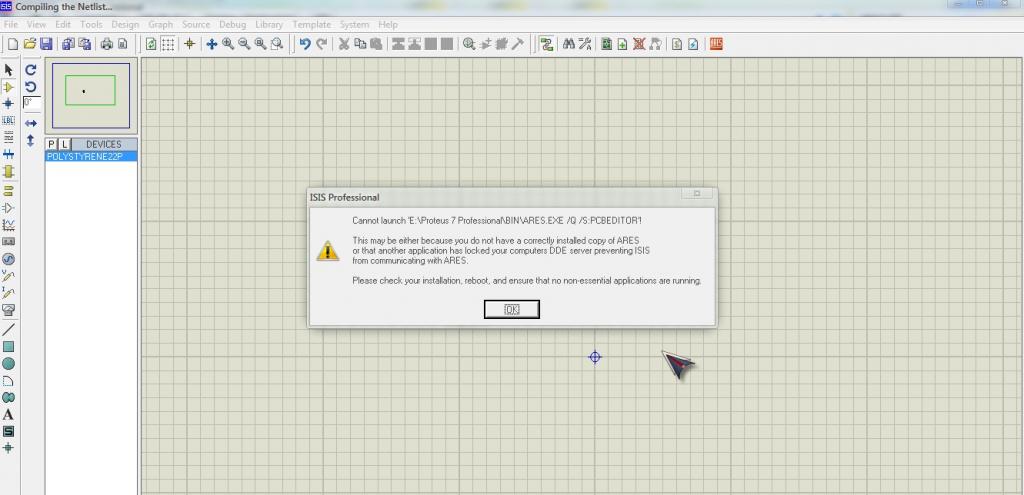Open the Design menu
Viewport: 1024px width, 495px height.
[x=125, y=24]
